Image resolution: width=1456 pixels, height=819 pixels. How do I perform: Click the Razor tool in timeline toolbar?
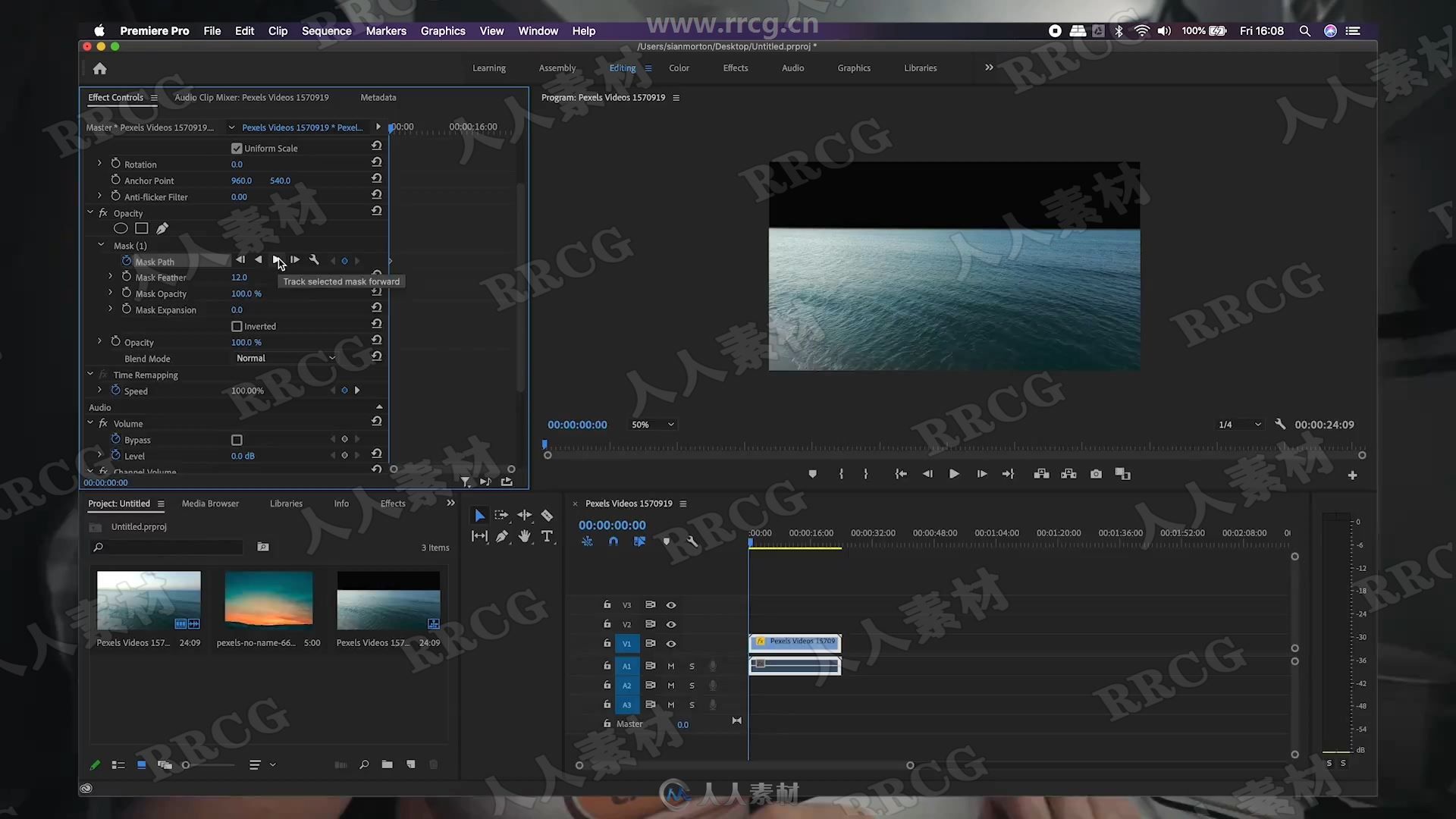pos(545,516)
